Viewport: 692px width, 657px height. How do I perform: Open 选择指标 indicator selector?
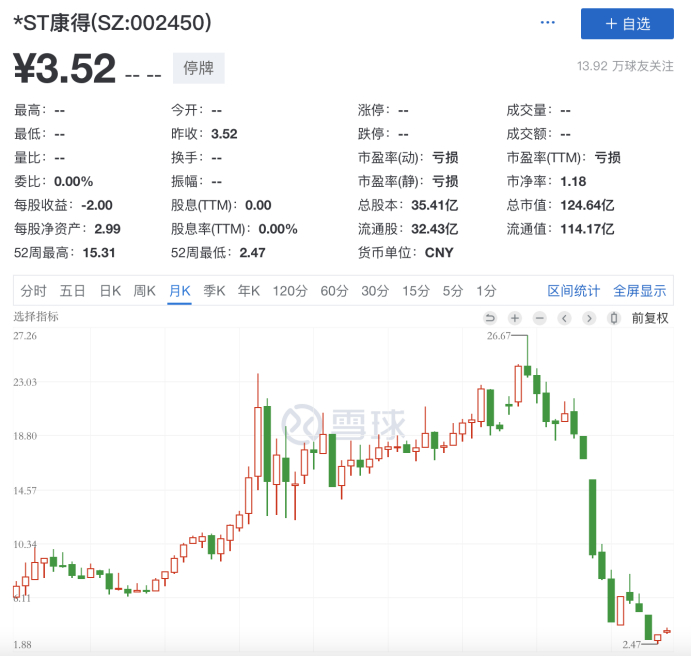pos(36,316)
